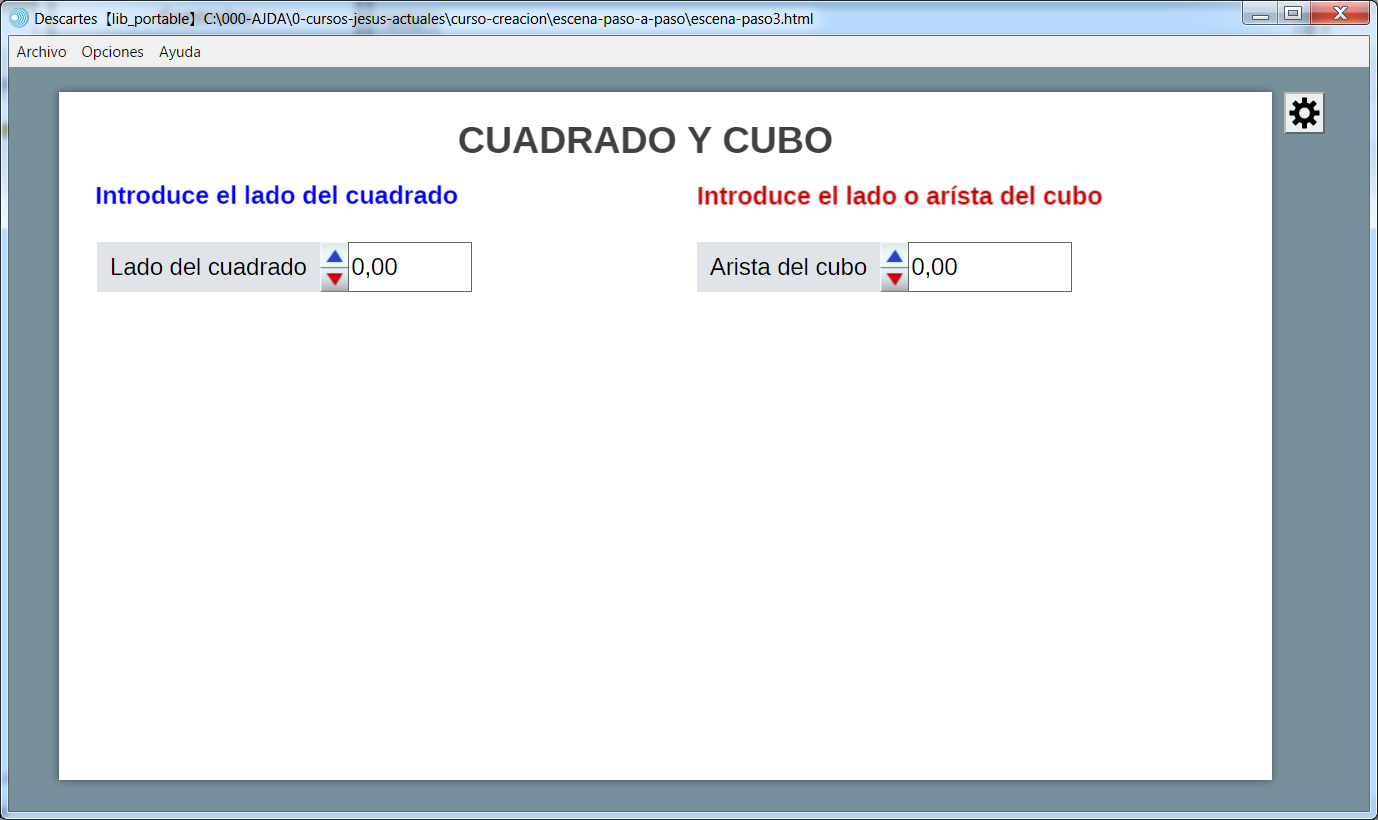Close the Descartes window
This screenshot has width=1378, height=820.
pos(1340,13)
